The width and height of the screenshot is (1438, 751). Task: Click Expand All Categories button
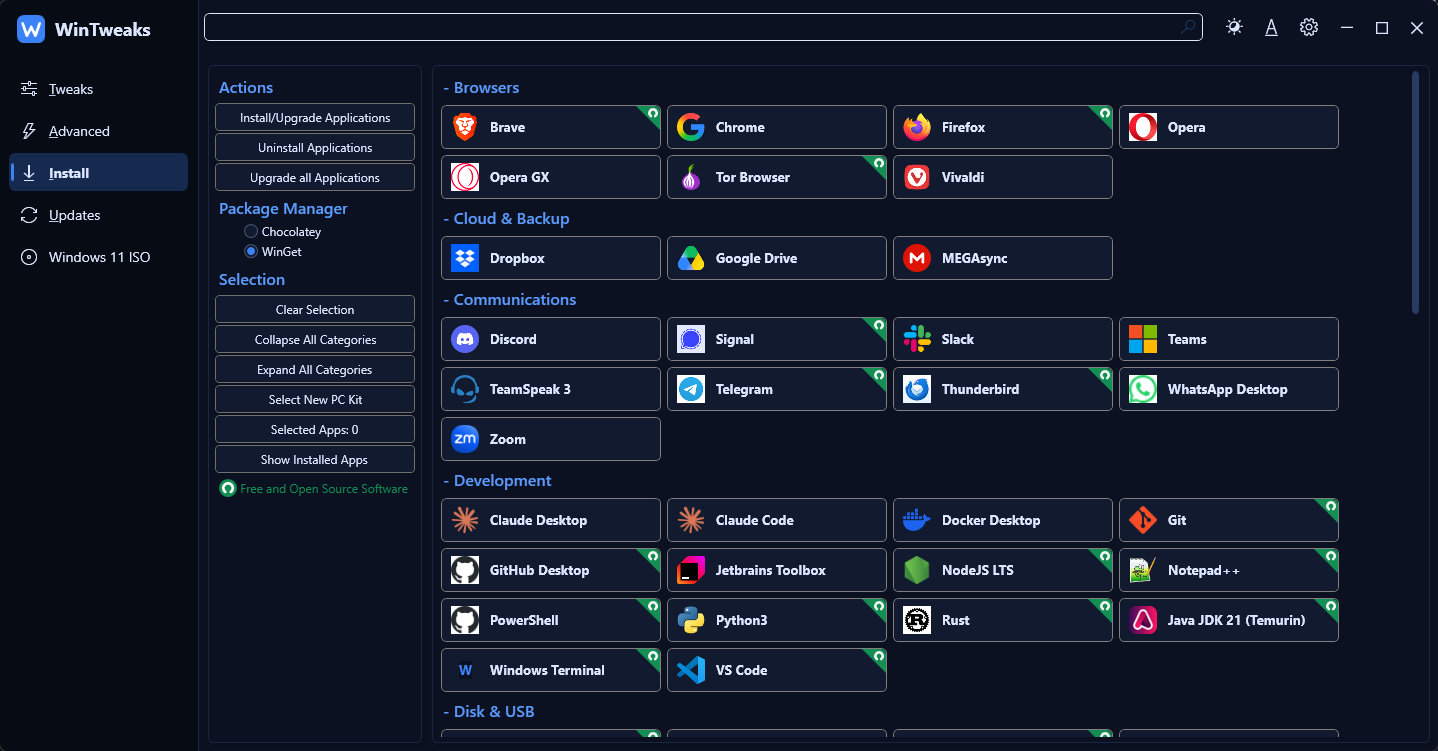pos(315,369)
